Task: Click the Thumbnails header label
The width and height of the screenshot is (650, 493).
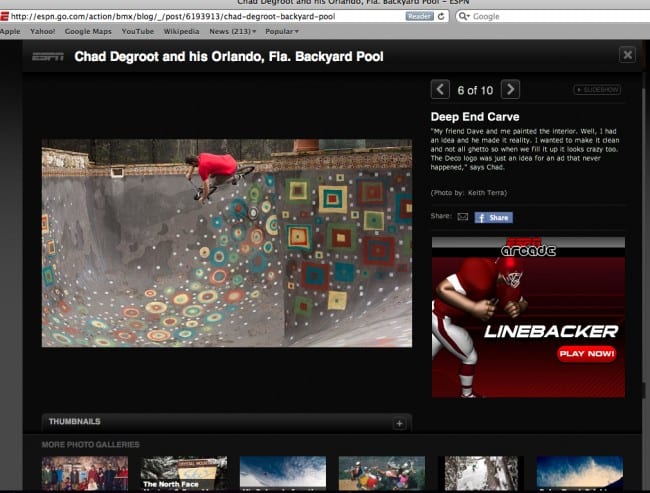Action: pos(75,421)
